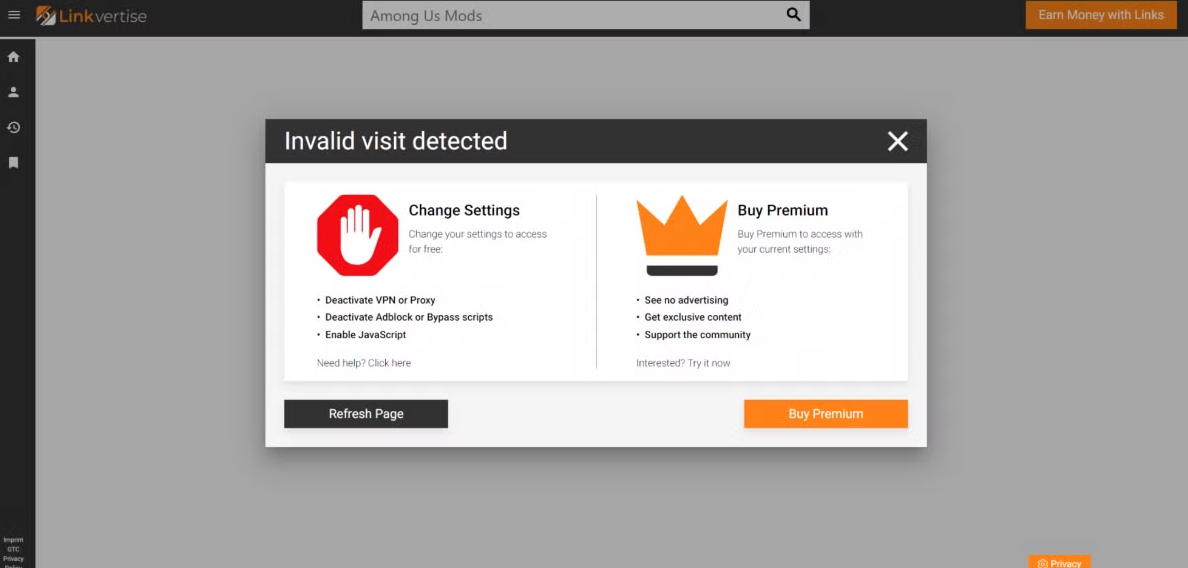1188x568 pixels.
Task: Open the hamburger menu
Action: (14, 15)
